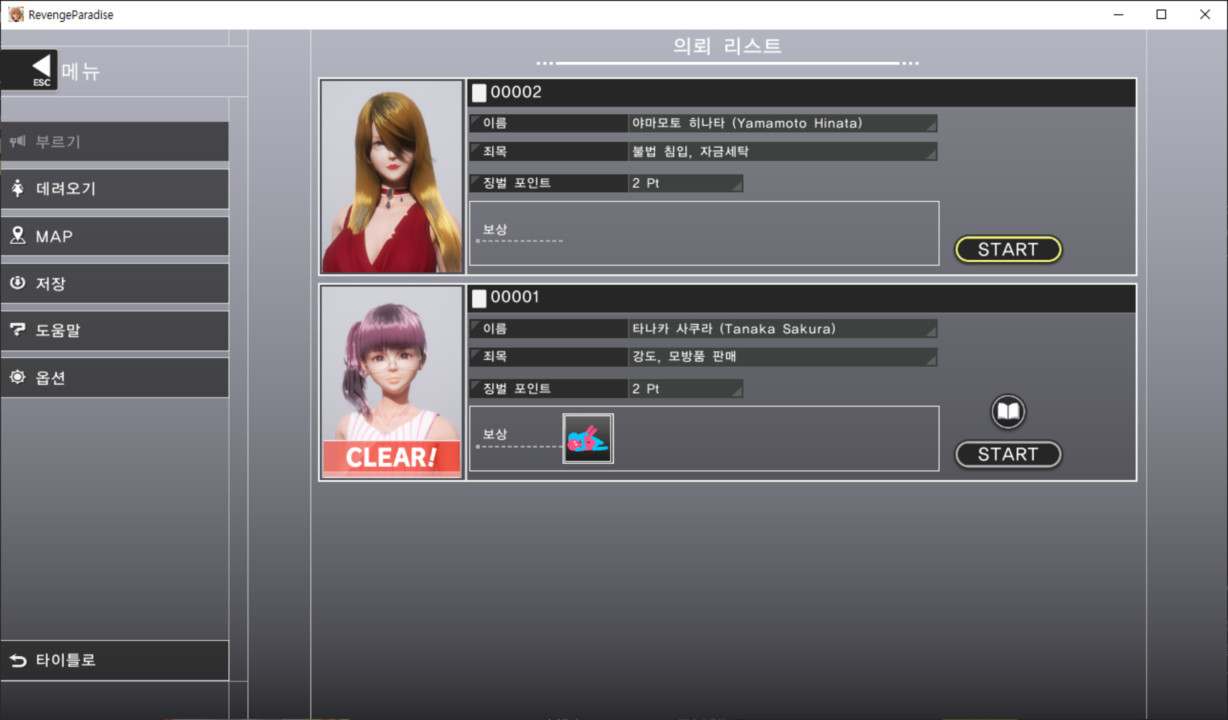
Task: Open the 저장 save menu
Action: [114, 283]
